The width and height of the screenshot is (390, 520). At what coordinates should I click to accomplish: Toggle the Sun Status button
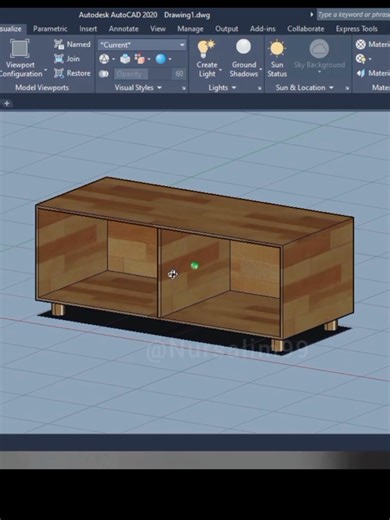point(277,59)
